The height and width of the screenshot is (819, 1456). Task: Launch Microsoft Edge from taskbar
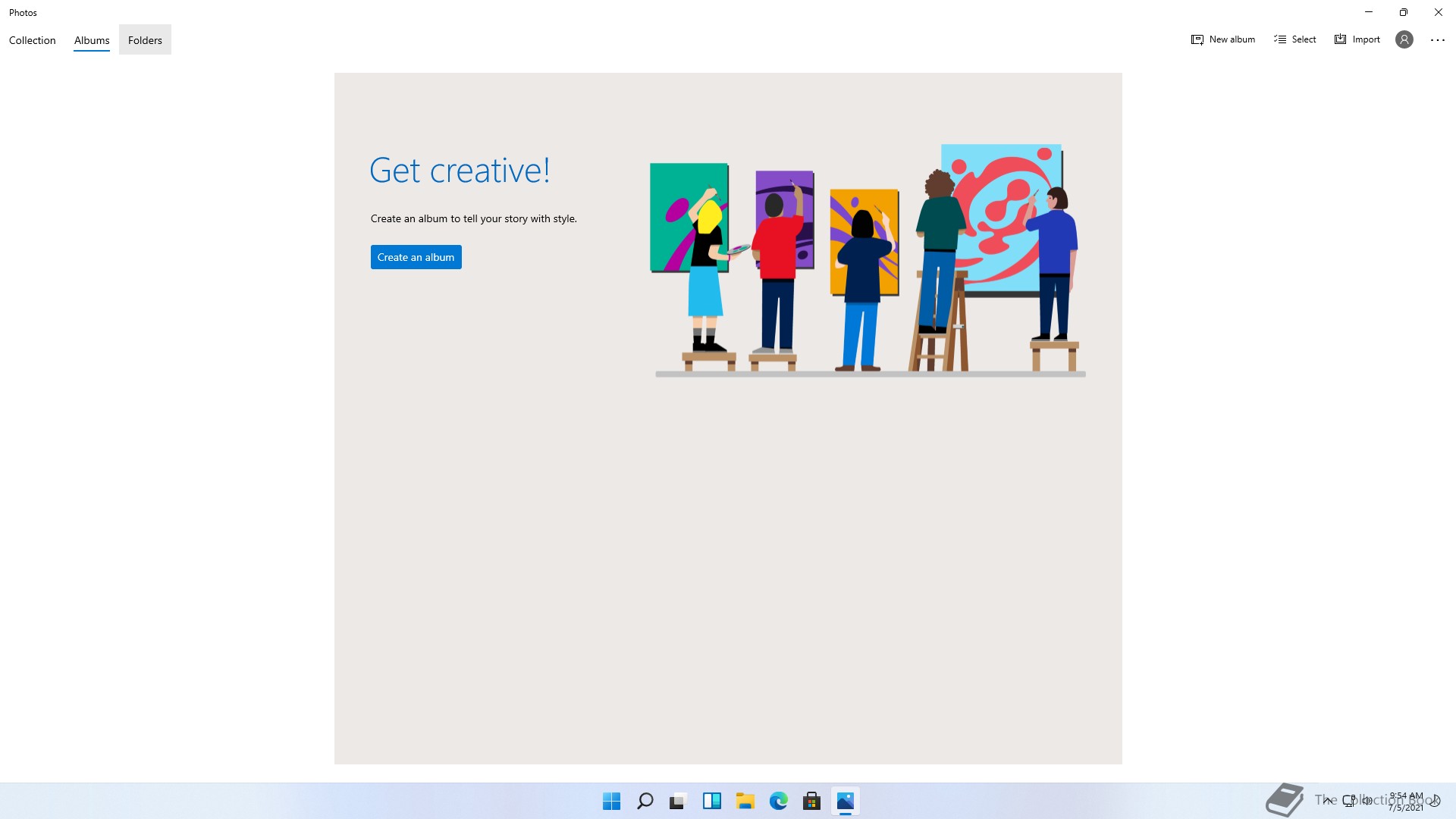[x=778, y=801]
